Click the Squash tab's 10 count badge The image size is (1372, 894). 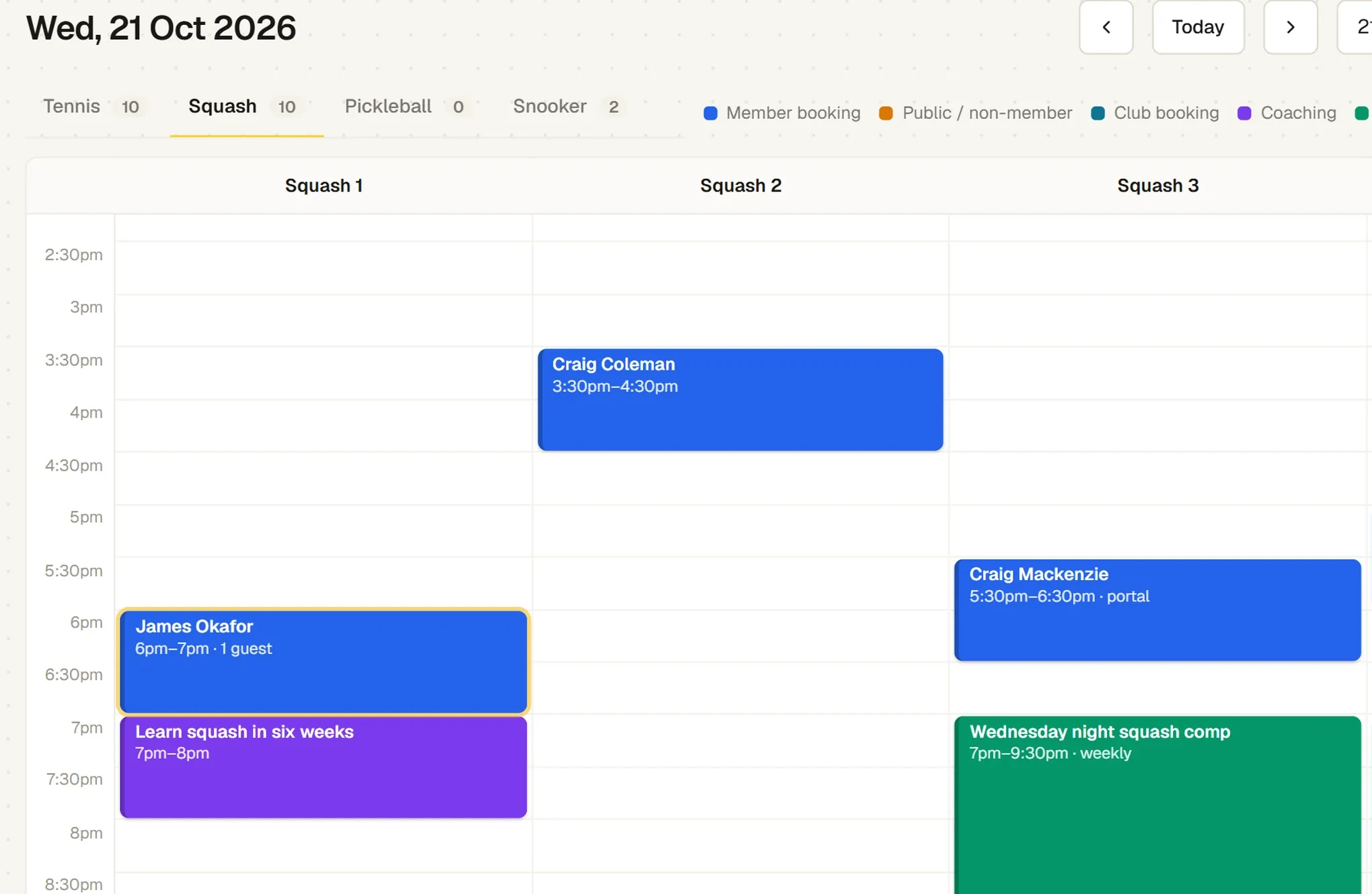click(287, 107)
